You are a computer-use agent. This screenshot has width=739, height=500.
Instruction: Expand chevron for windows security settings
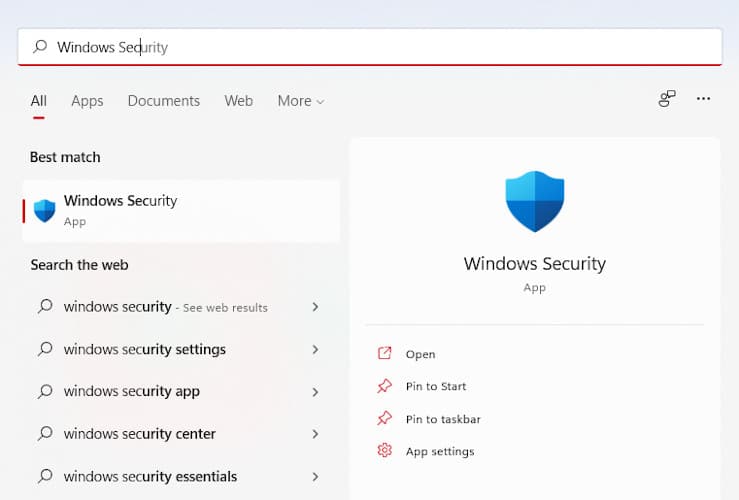point(315,349)
